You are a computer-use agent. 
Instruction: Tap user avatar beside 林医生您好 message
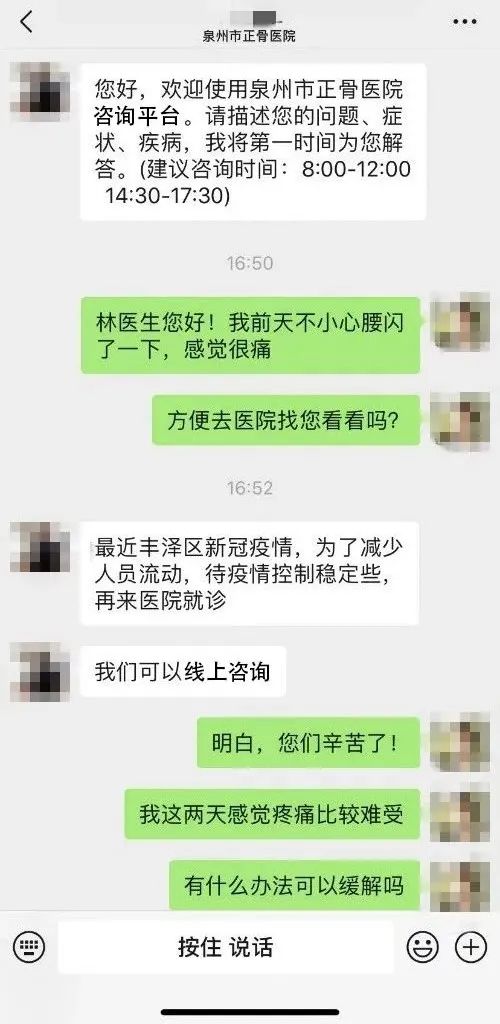[460, 321]
